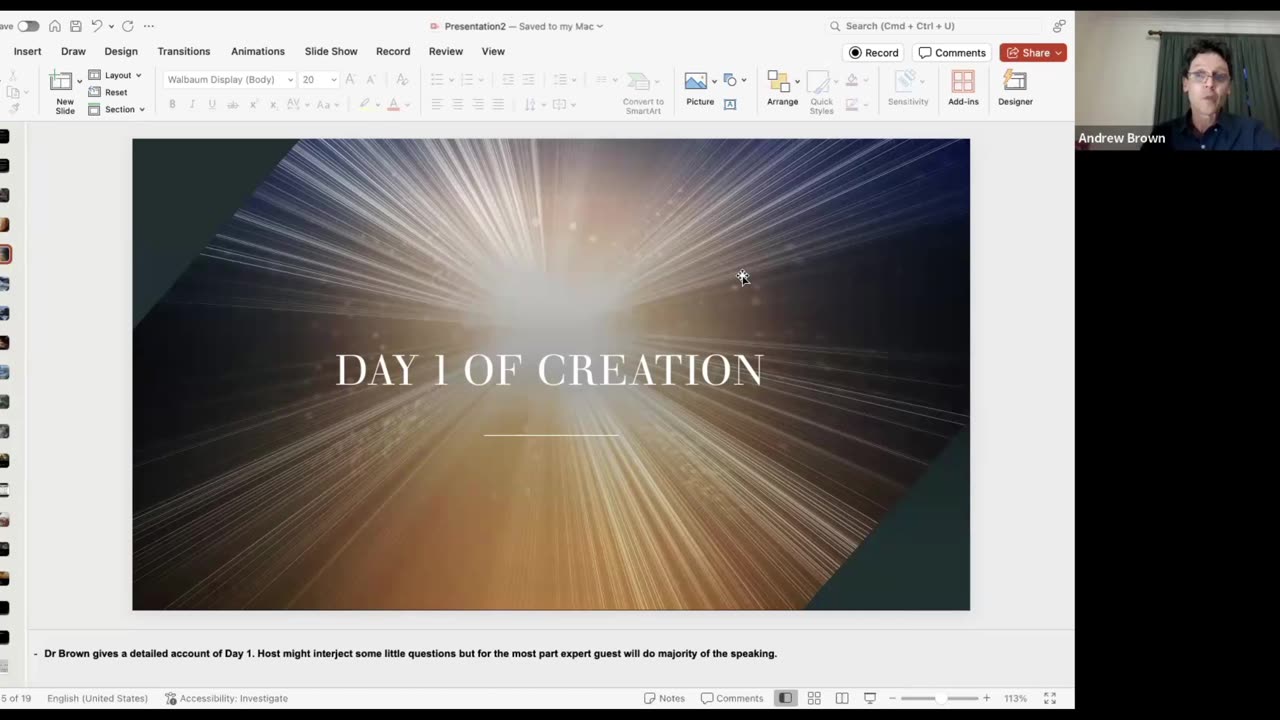The height and width of the screenshot is (720, 1280).
Task: Toggle the Notes pane in status bar
Action: [664, 698]
